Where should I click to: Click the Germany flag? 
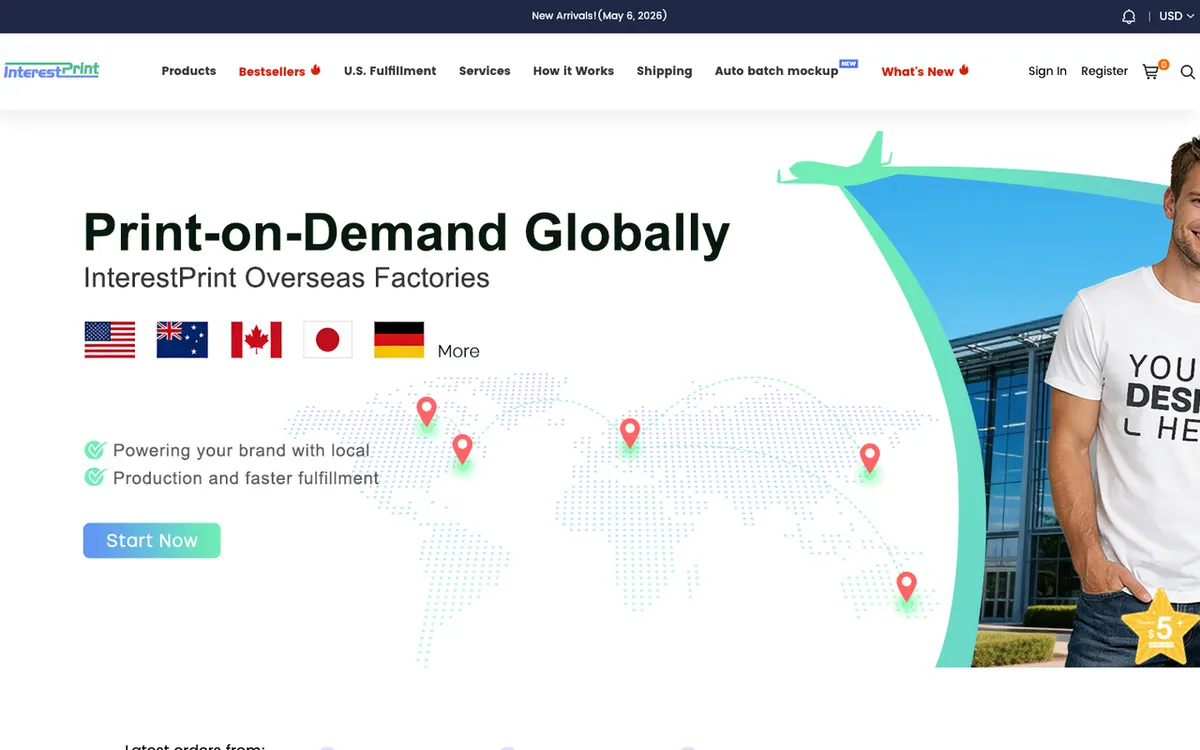[399, 340]
